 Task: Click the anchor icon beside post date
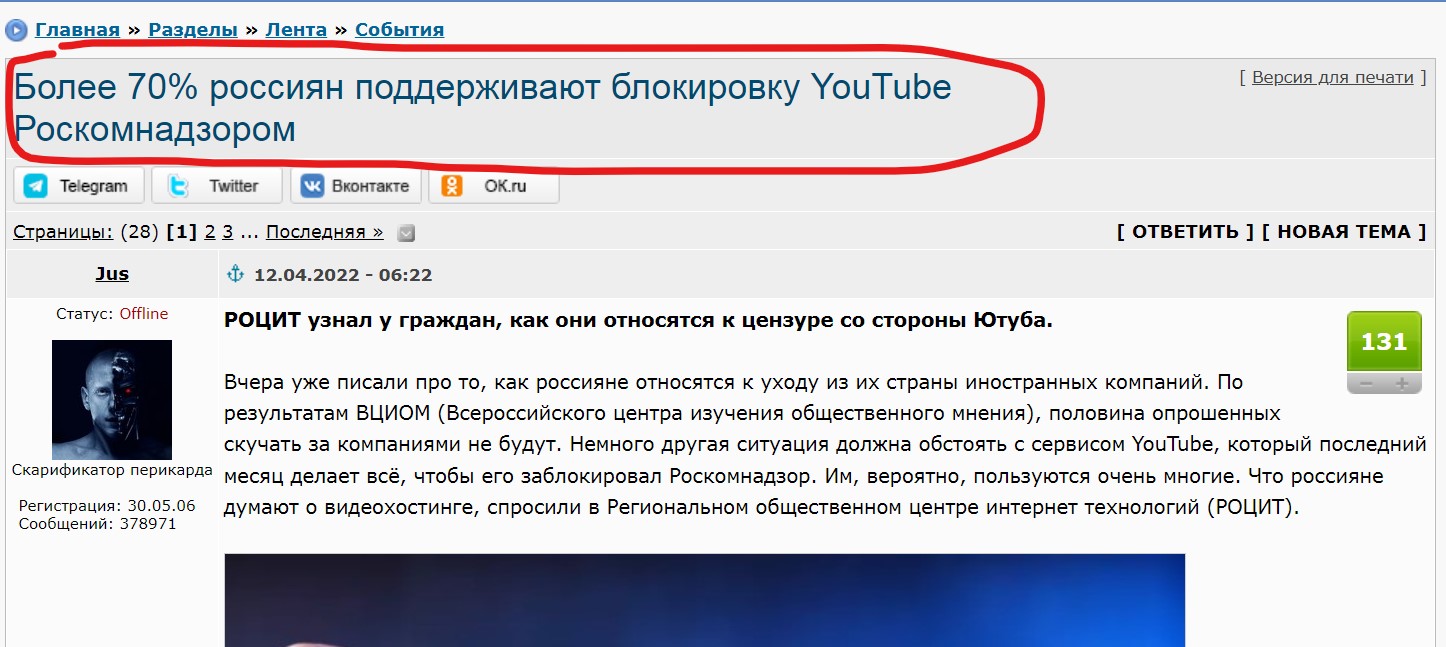click(236, 274)
